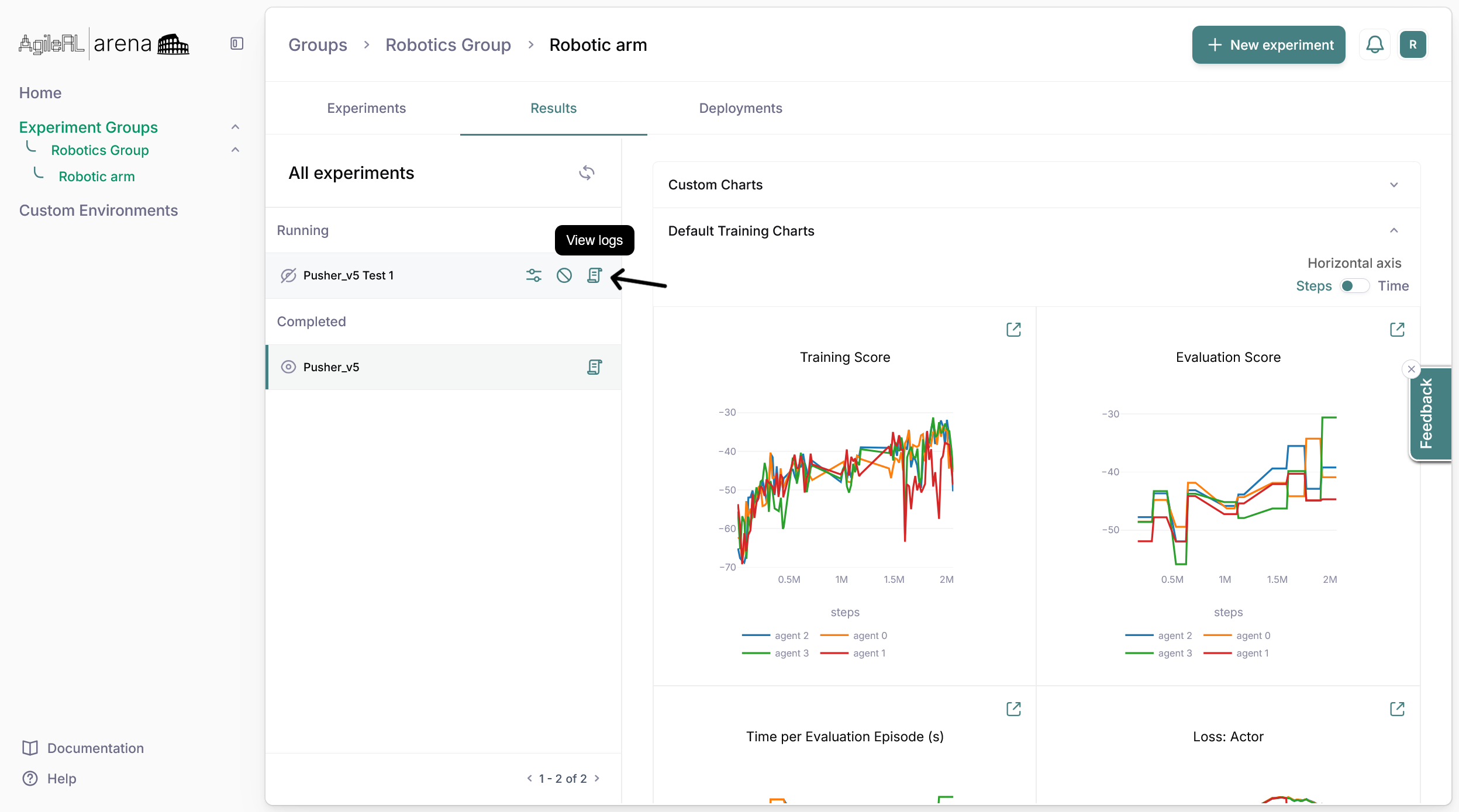
Task: Collapse the Experiment Groups tree
Action: (235, 127)
